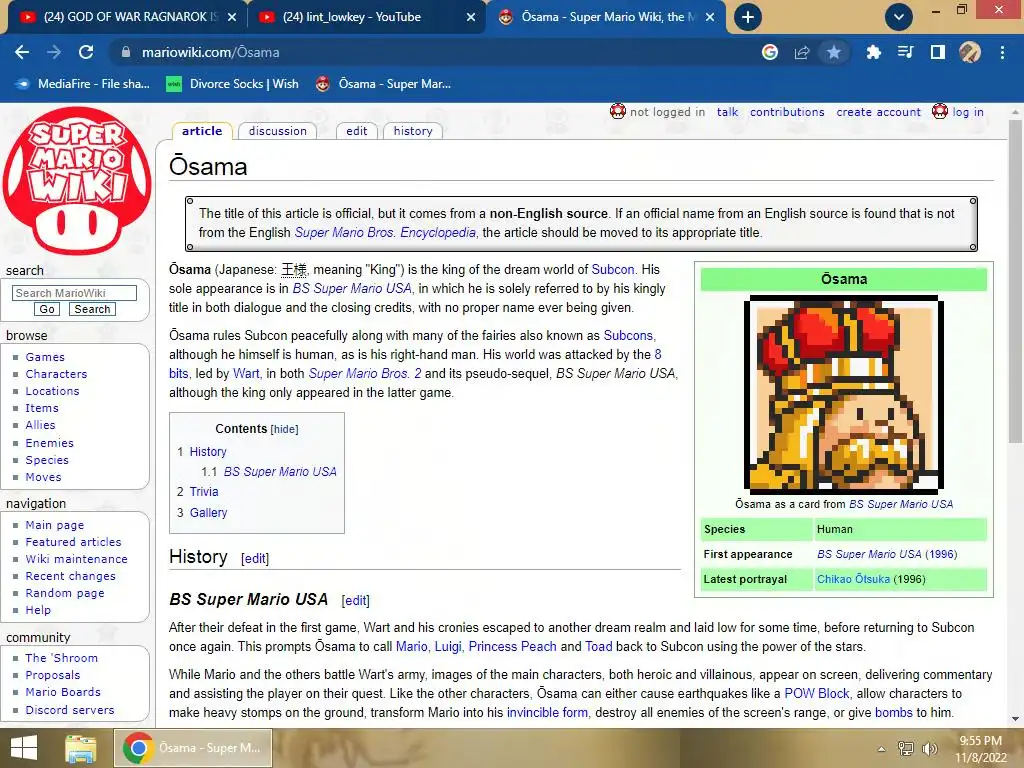Click create account link
1024x768 pixels.
tap(878, 112)
